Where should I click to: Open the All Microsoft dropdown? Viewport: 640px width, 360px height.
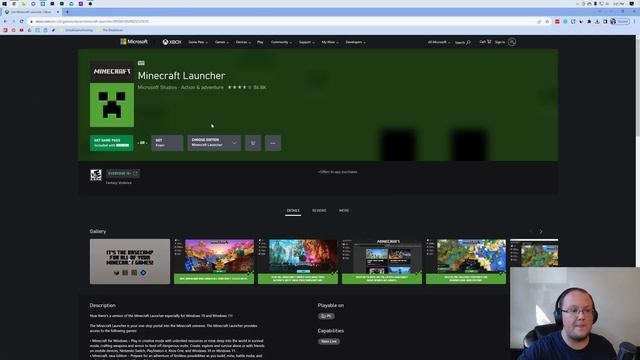[439, 42]
